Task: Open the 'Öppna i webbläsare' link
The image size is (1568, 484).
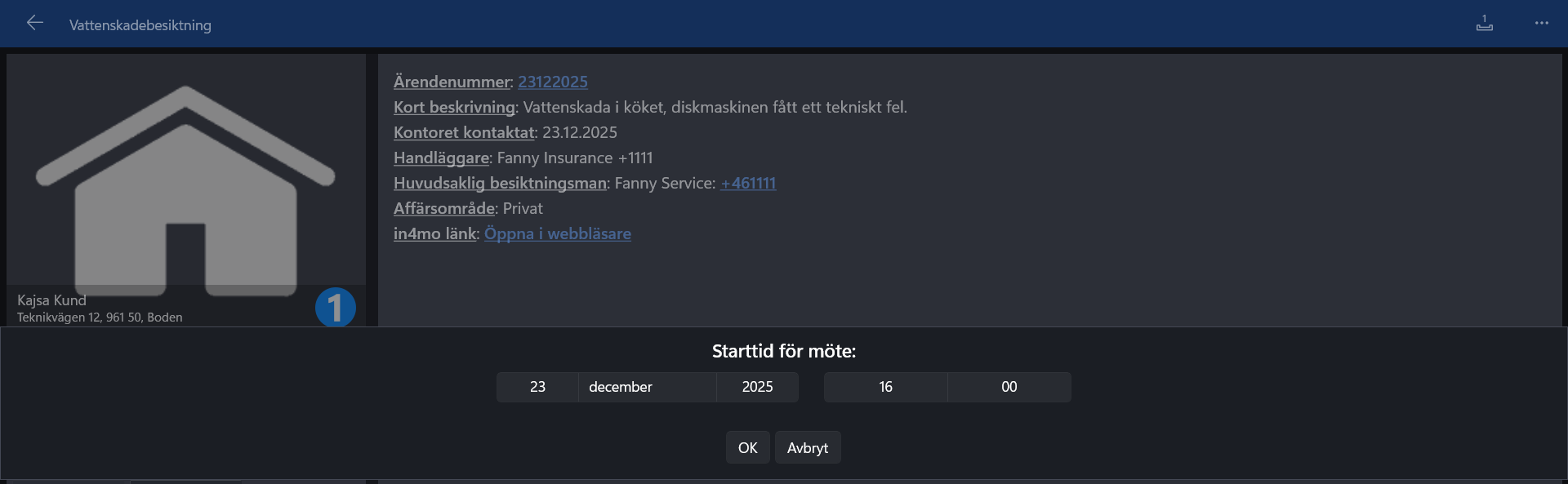Action: [x=557, y=233]
